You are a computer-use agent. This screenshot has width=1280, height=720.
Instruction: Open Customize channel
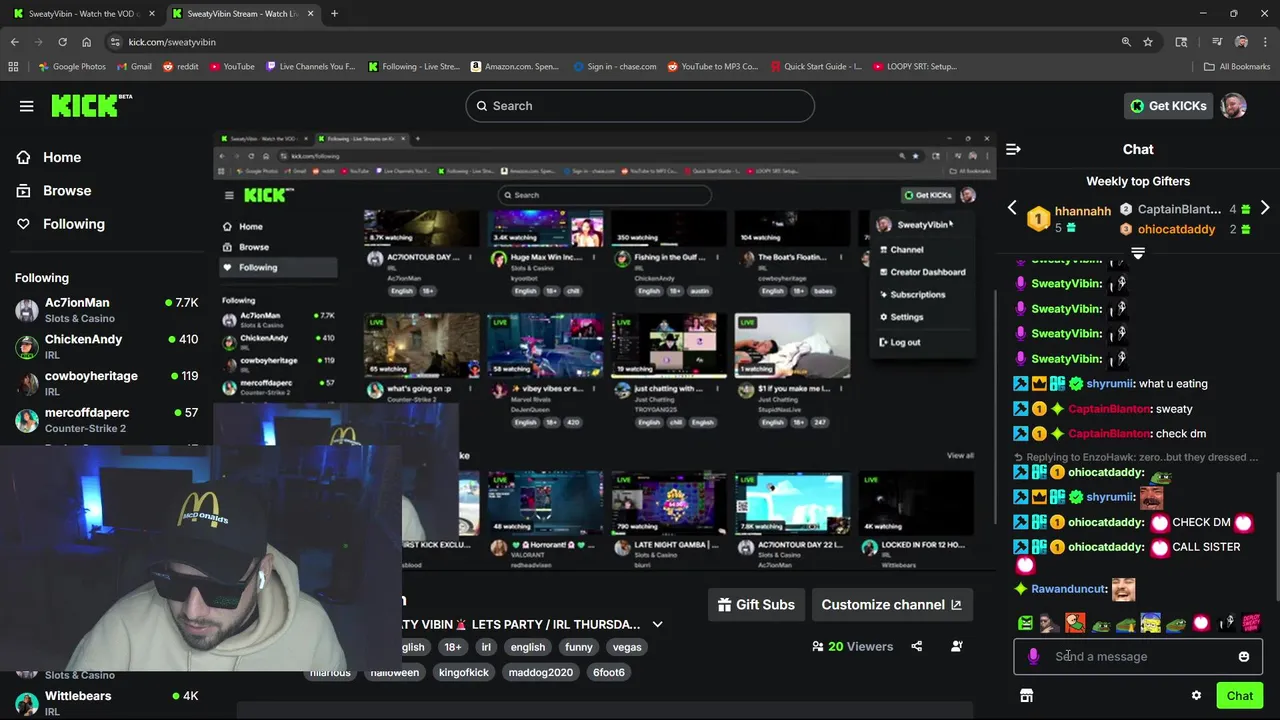pos(891,604)
